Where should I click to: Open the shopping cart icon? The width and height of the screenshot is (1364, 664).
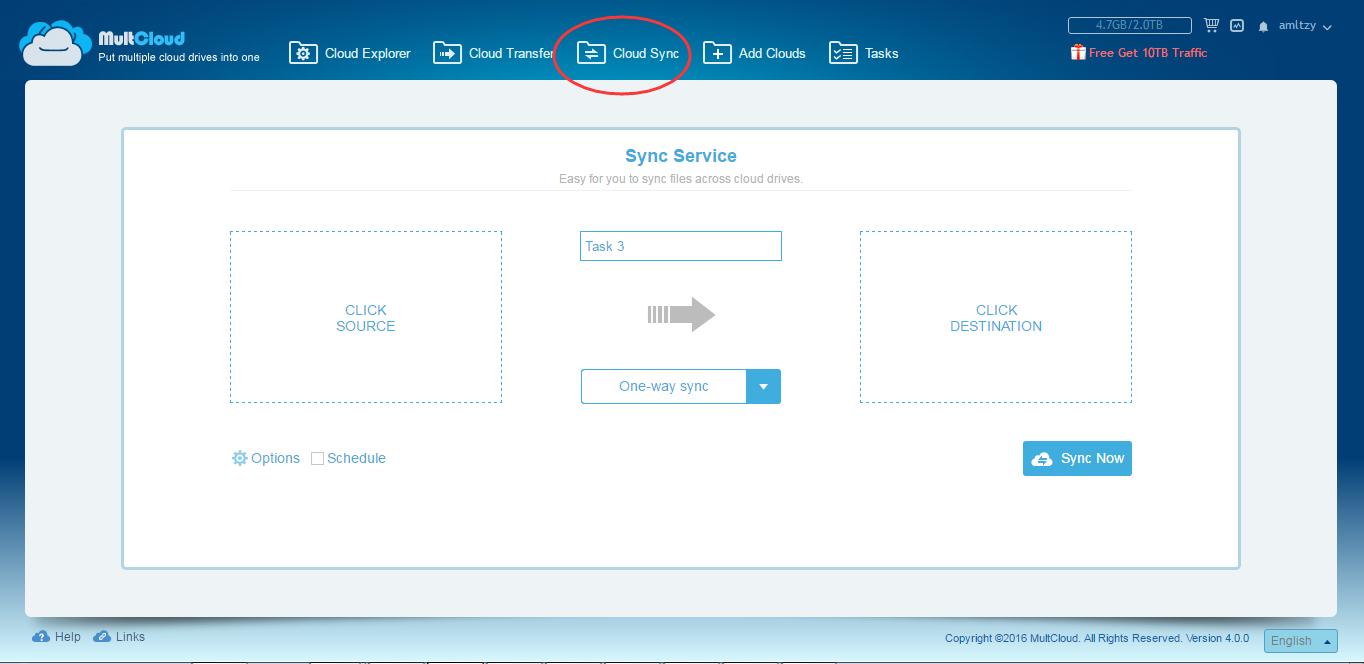point(1212,25)
